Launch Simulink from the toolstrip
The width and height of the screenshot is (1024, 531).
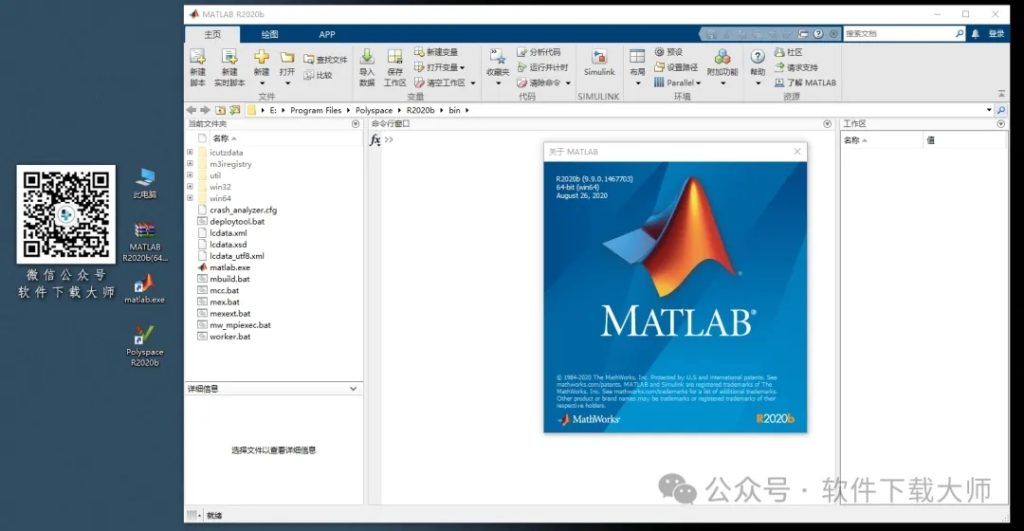[x=599, y=63]
